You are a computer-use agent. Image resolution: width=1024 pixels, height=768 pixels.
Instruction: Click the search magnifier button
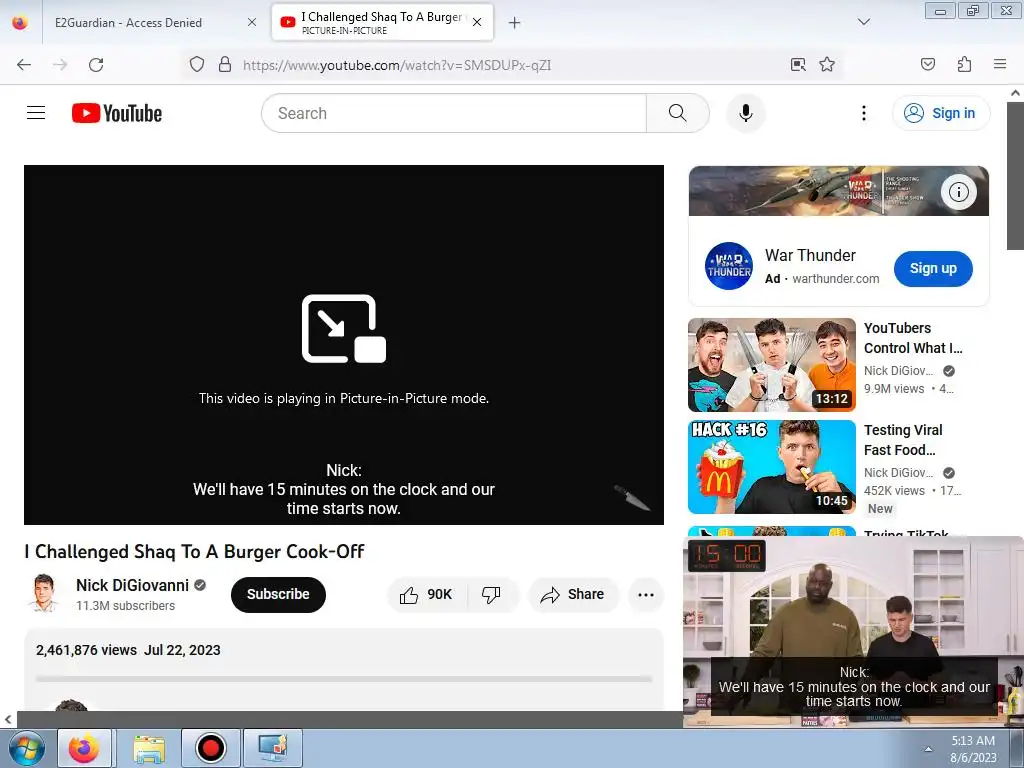[x=677, y=113]
